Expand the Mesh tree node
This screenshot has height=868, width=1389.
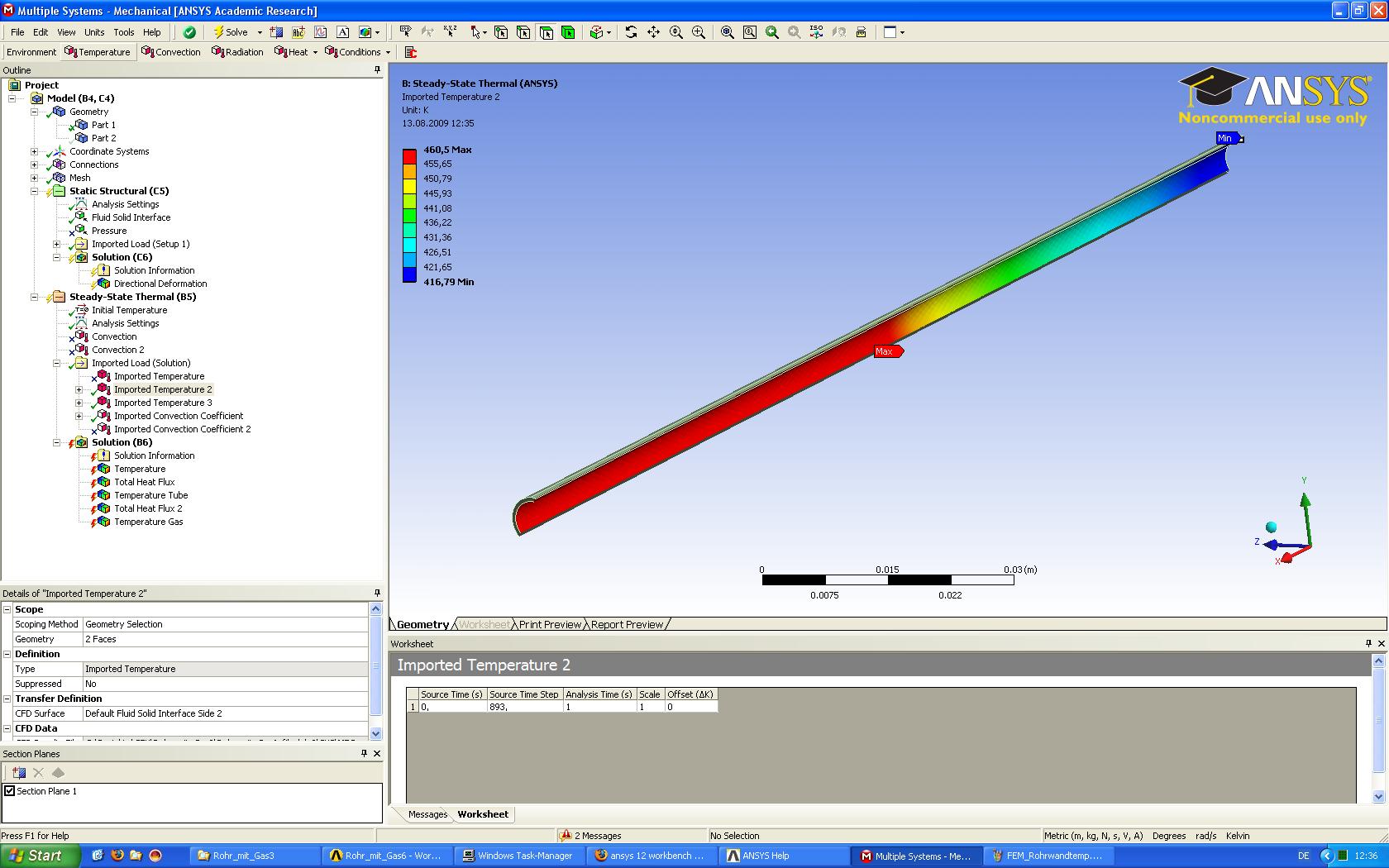(x=35, y=178)
